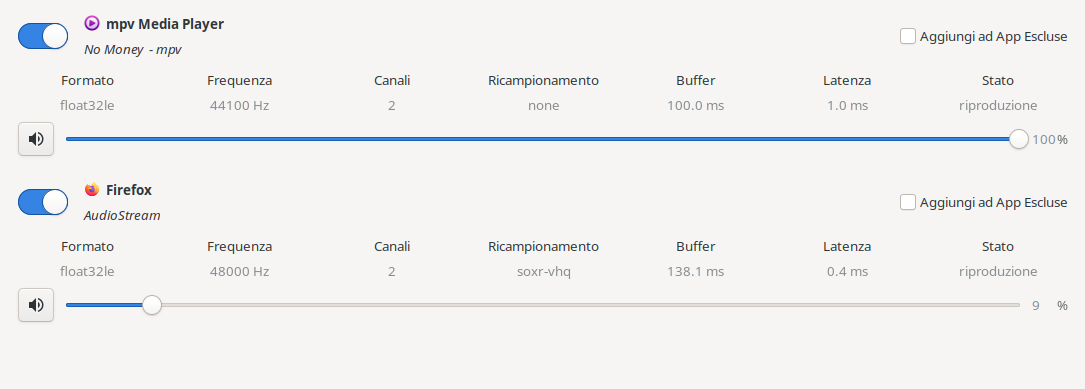This screenshot has width=1085, height=389.
Task: Click the Firefox application name
Action: [129, 190]
